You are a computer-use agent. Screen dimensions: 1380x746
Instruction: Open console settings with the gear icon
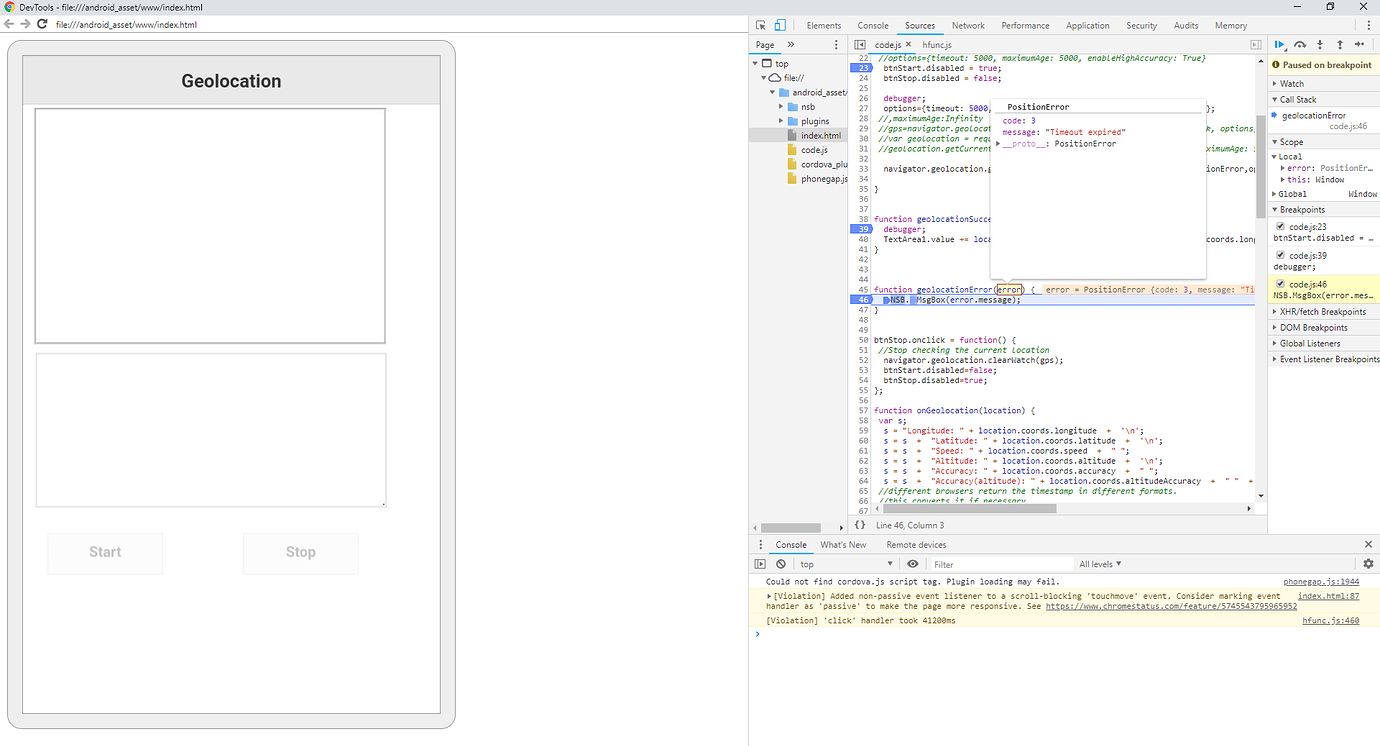tap(1368, 563)
